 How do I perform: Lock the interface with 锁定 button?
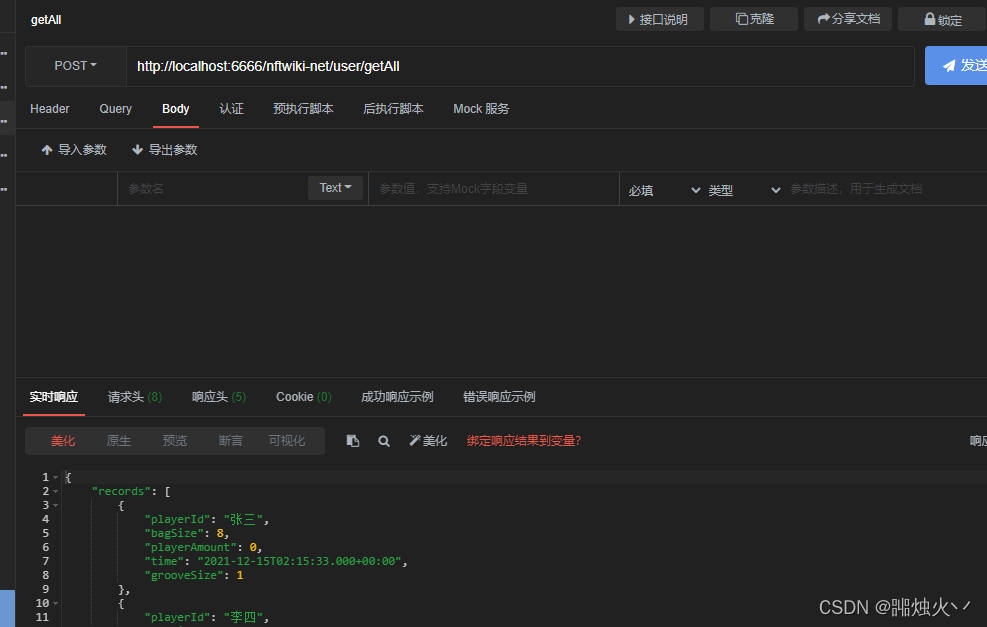(x=942, y=20)
